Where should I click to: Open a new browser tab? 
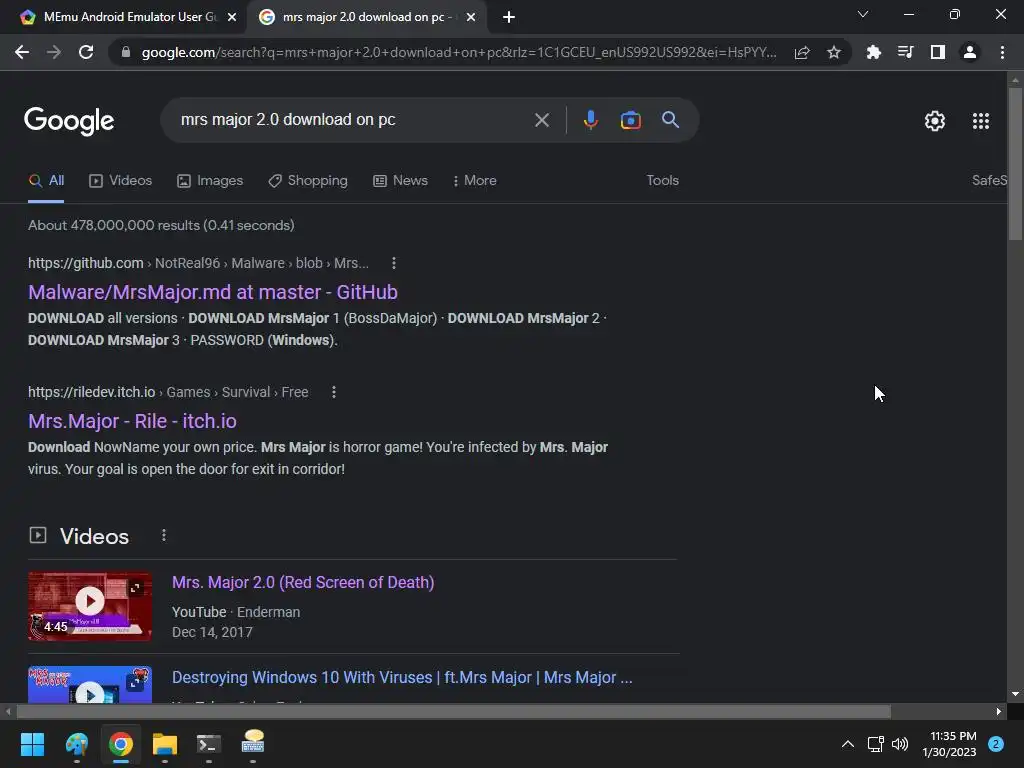coord(509,17)
